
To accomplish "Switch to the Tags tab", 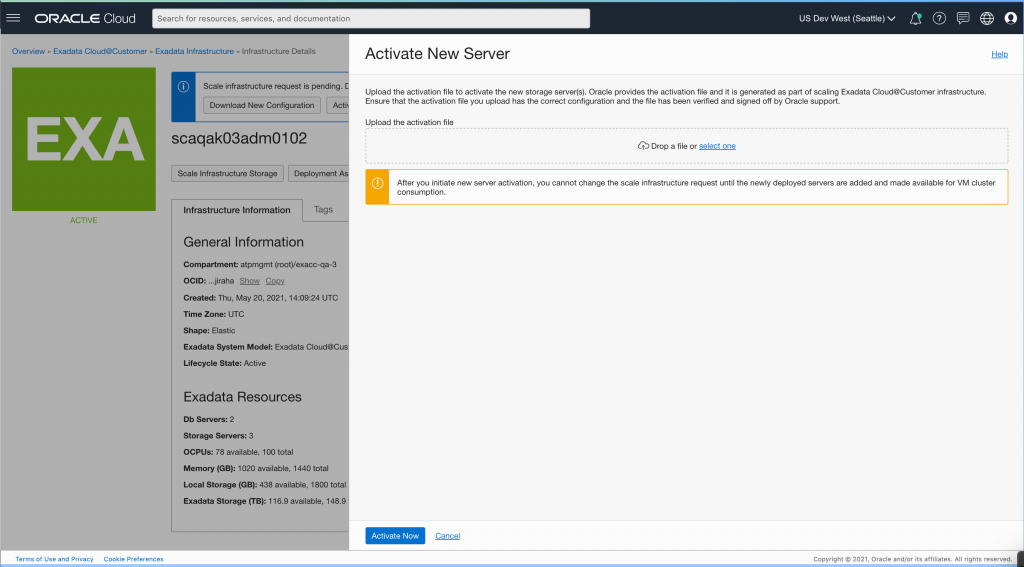I will (x=323, y=210).
